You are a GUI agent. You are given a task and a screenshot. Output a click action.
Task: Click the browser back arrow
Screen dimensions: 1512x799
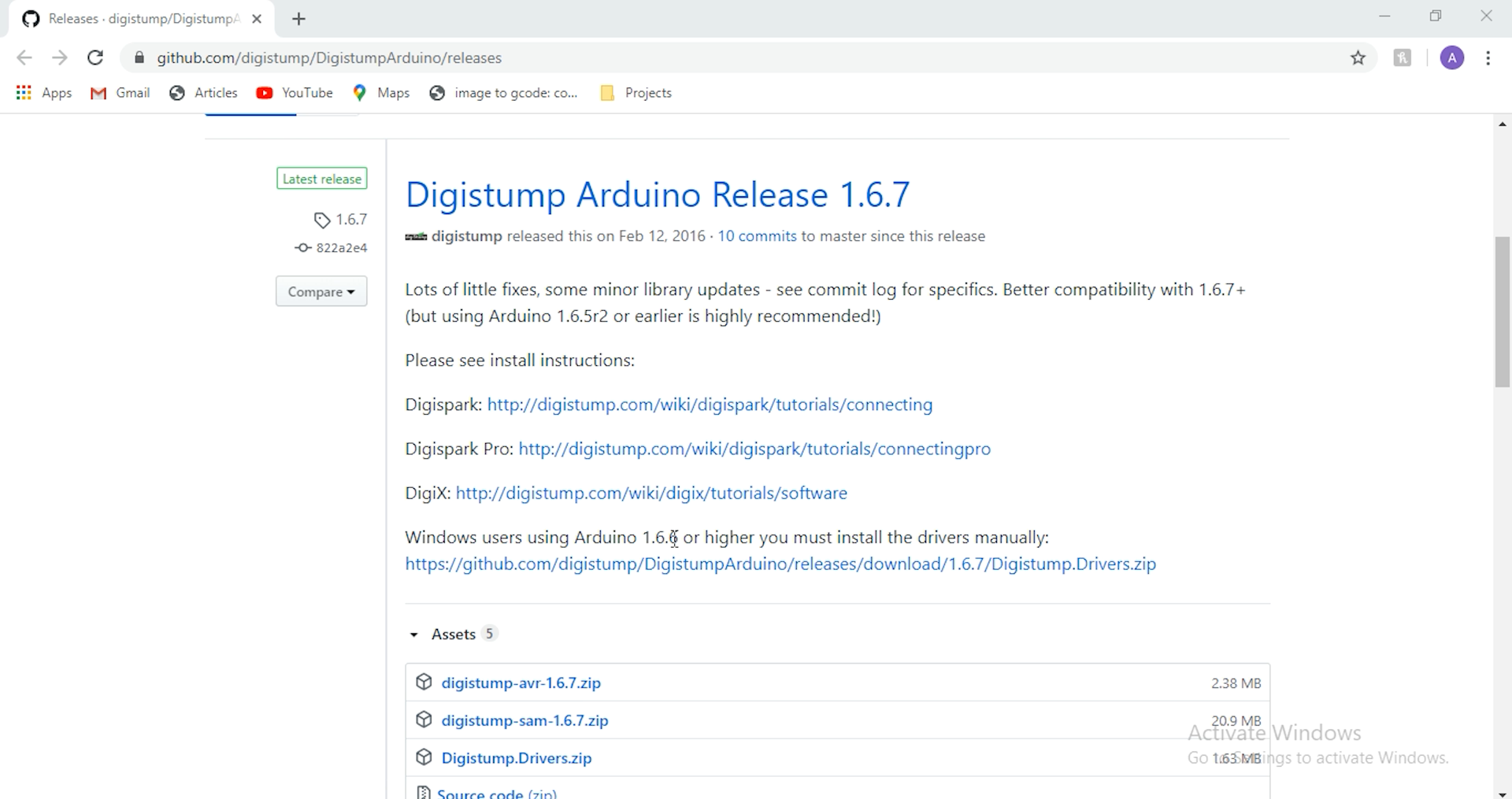click(24, 57)
